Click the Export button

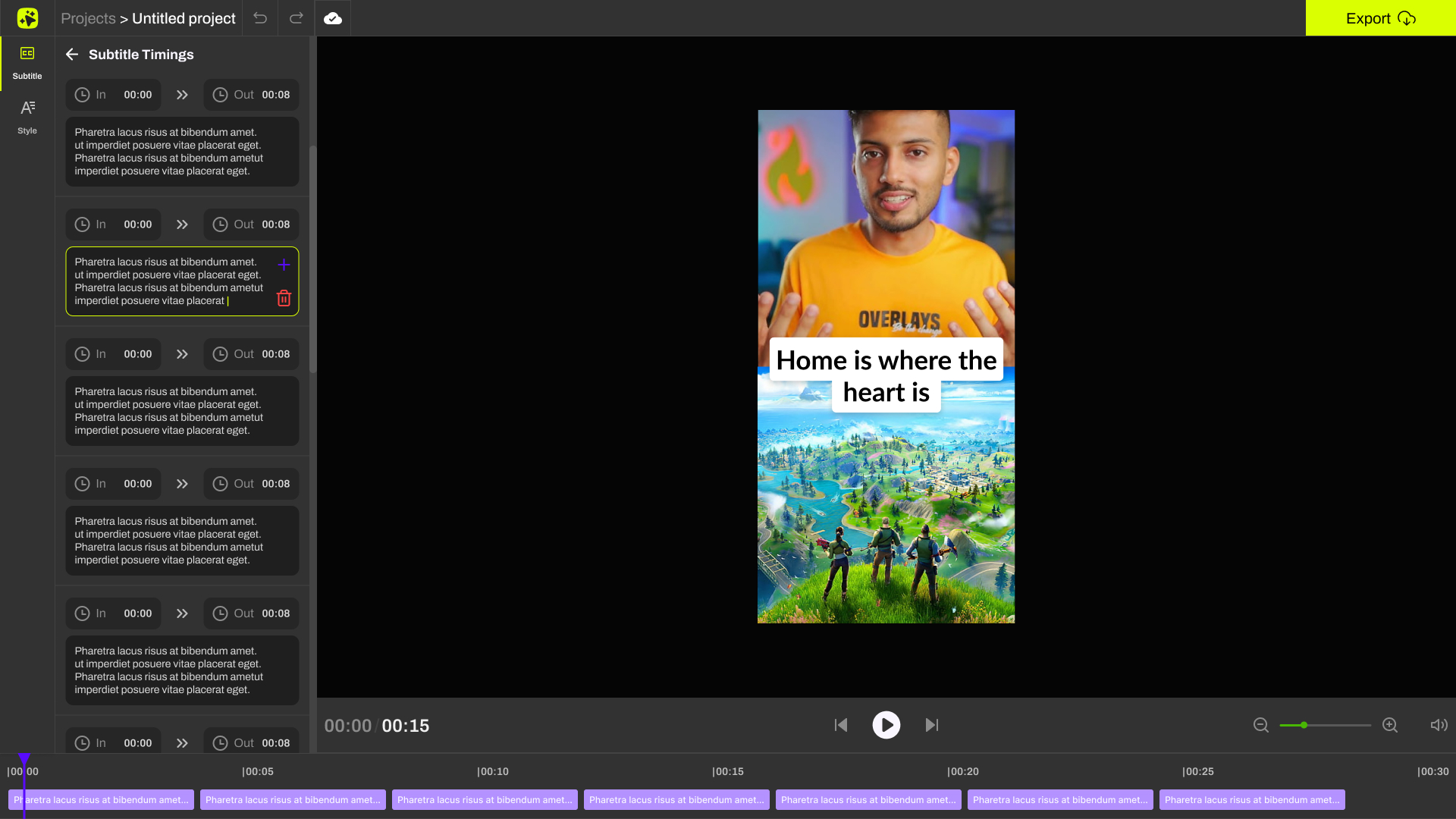pyautogui.click(x=1380, y=18)
